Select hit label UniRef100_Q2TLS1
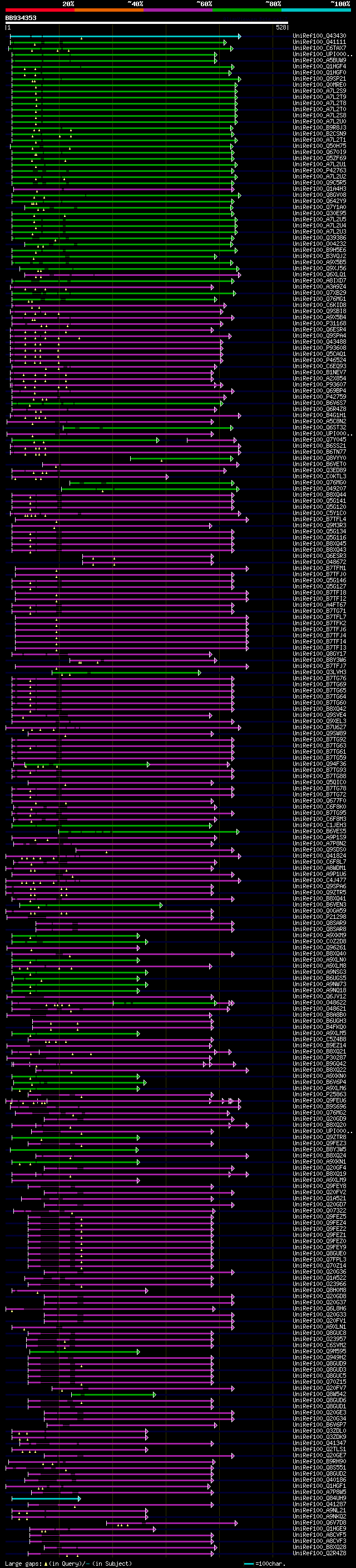The height and width of the screenshot is (1568, 356). point(319,1450)
